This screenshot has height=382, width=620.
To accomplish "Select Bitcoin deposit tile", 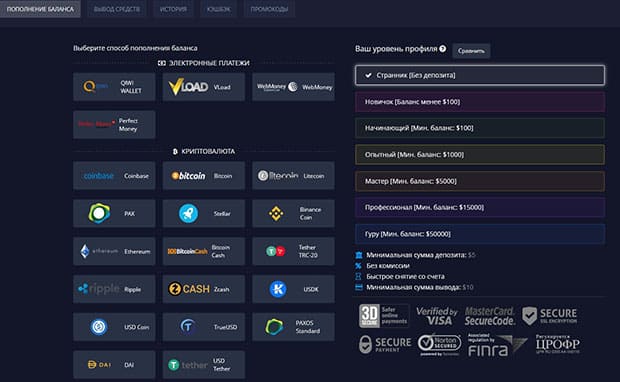I will pos(204,176).
